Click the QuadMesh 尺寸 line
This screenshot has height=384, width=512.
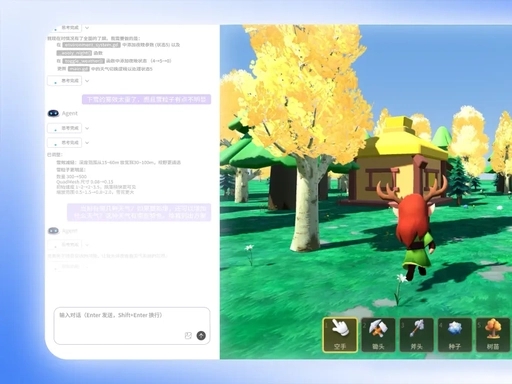[x=85, y=182]
